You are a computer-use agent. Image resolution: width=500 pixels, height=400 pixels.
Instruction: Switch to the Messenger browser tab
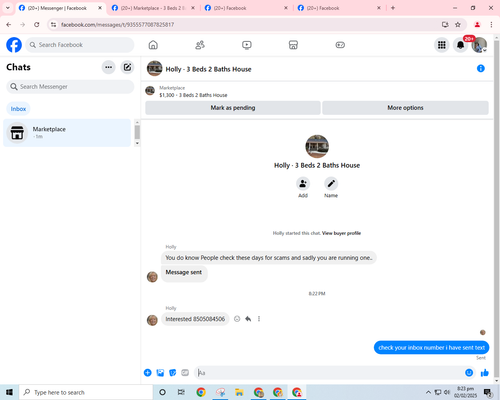[x=60, y=8]
